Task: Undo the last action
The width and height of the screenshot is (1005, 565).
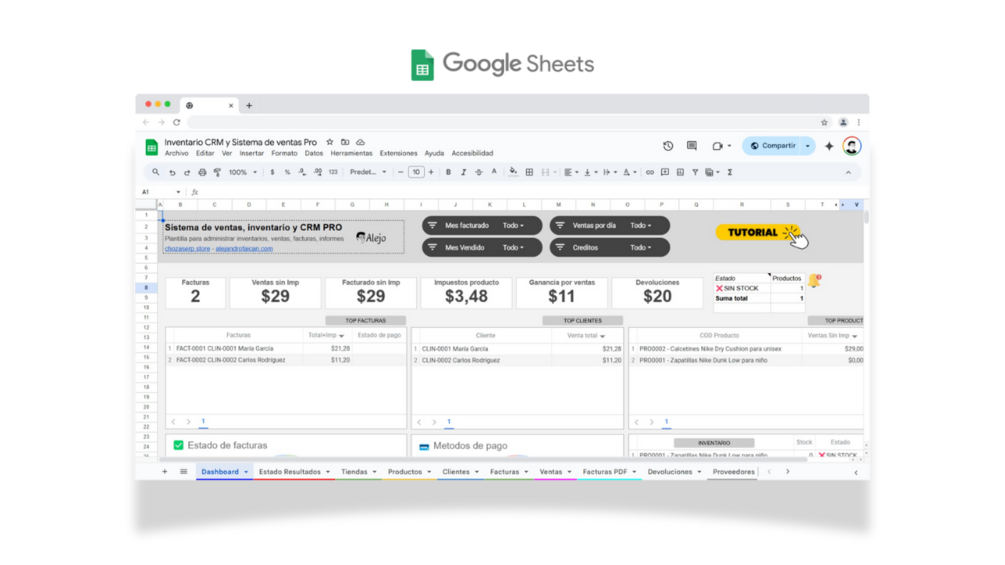Action: point(172,172)
